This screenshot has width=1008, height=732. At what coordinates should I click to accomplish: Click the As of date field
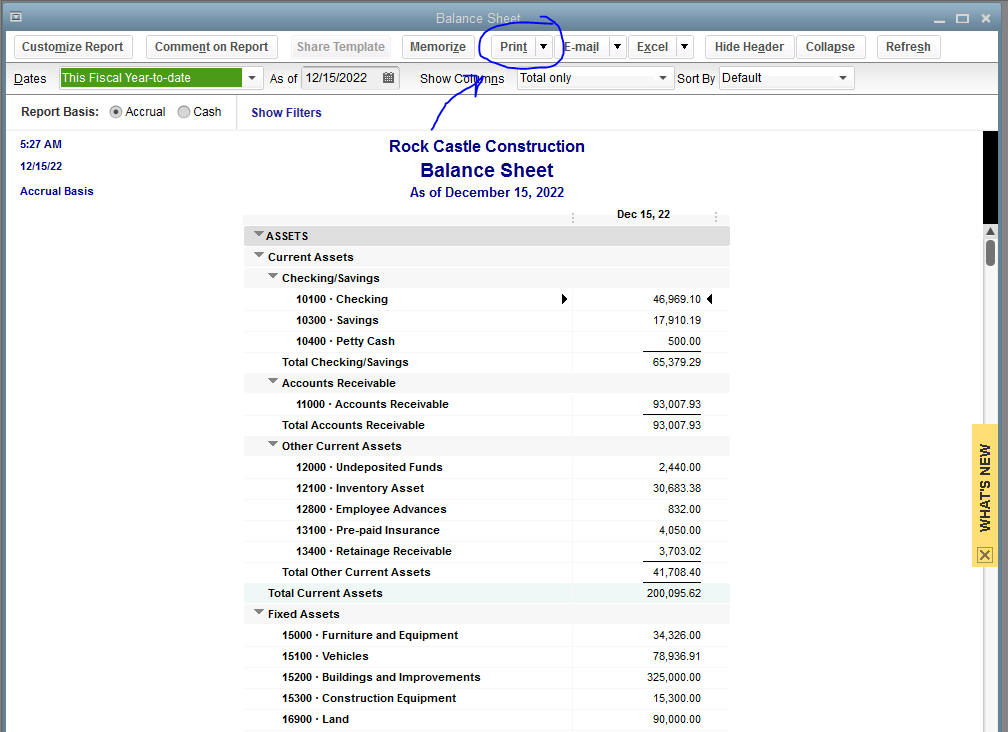(341, 78)
